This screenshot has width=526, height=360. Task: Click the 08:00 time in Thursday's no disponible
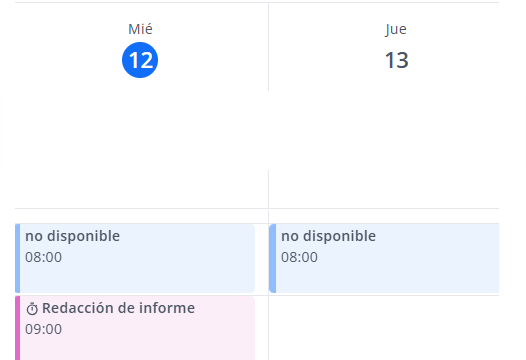pyautogui.click(x=299, y=257)
